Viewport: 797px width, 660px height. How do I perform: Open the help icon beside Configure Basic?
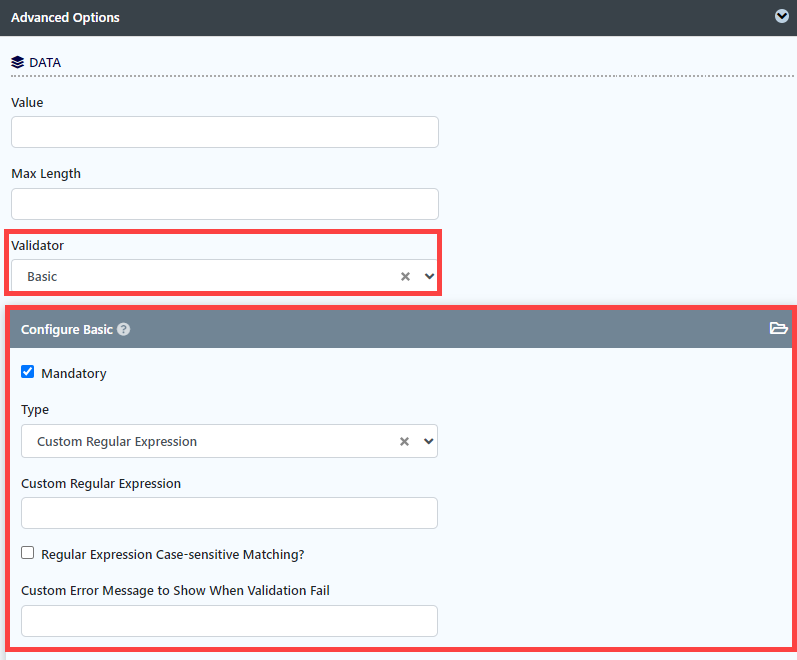tap(124, 329)
